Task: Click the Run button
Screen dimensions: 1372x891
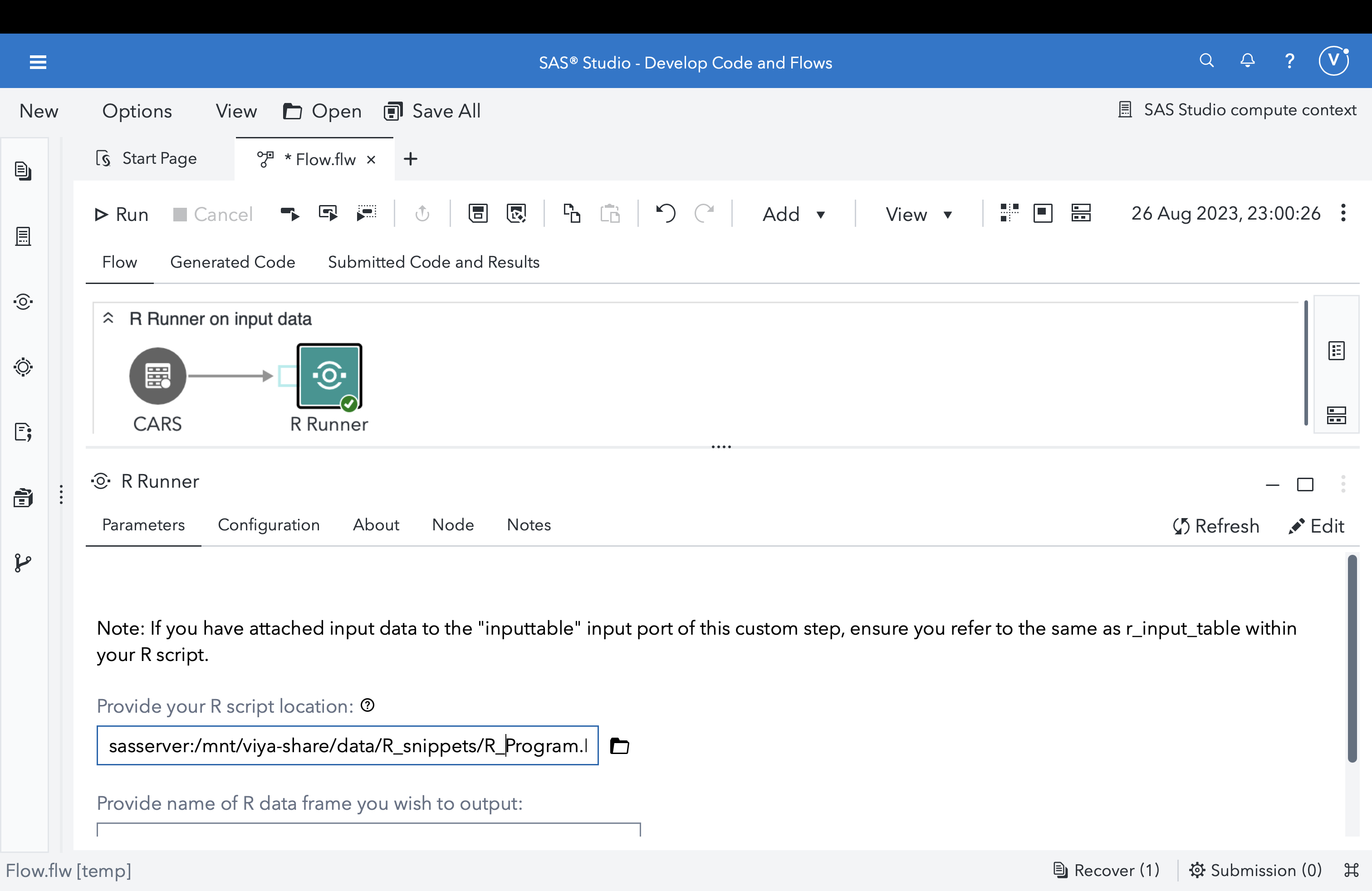Action: point(121,215)
